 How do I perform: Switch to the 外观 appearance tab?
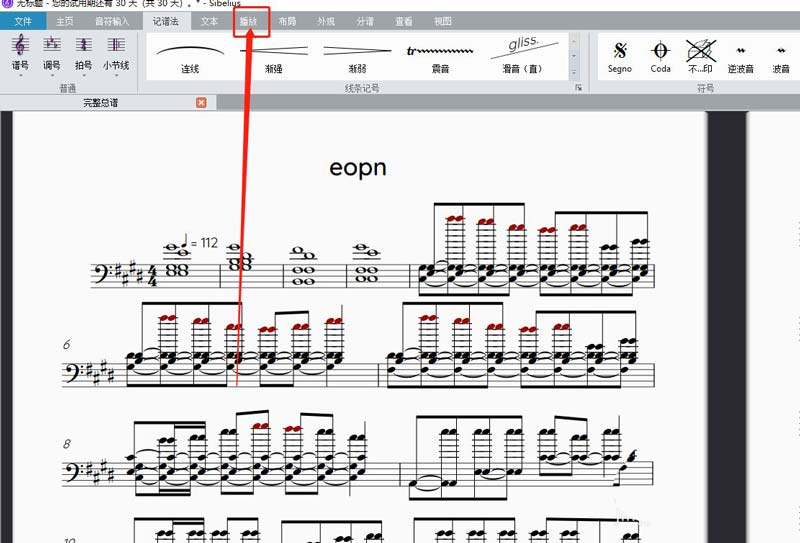(326, 21)
